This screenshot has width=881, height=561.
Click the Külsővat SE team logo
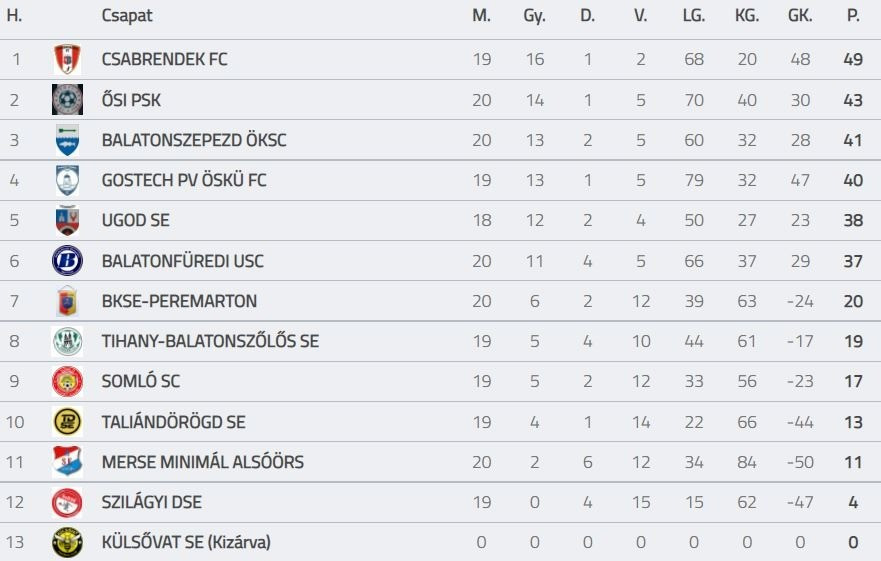point(67,542)
